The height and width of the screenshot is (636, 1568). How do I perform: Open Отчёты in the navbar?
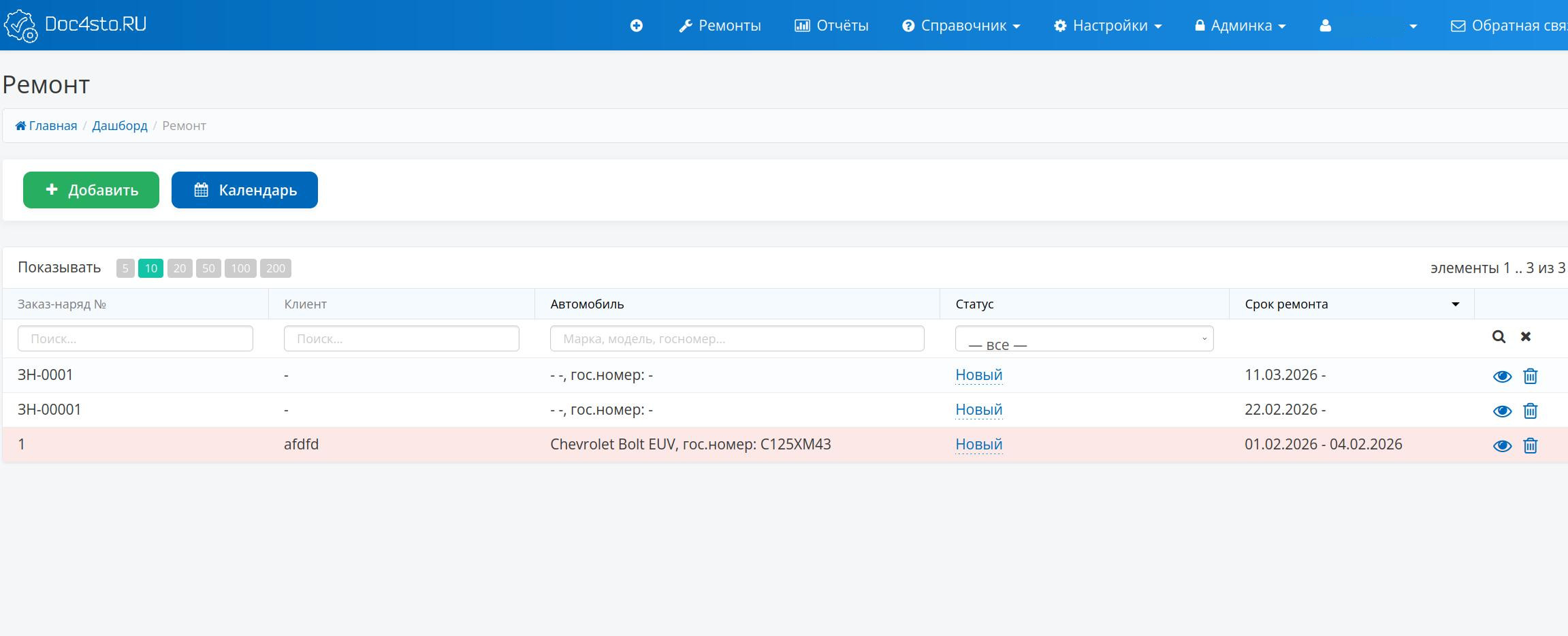[x=831, y=26]
